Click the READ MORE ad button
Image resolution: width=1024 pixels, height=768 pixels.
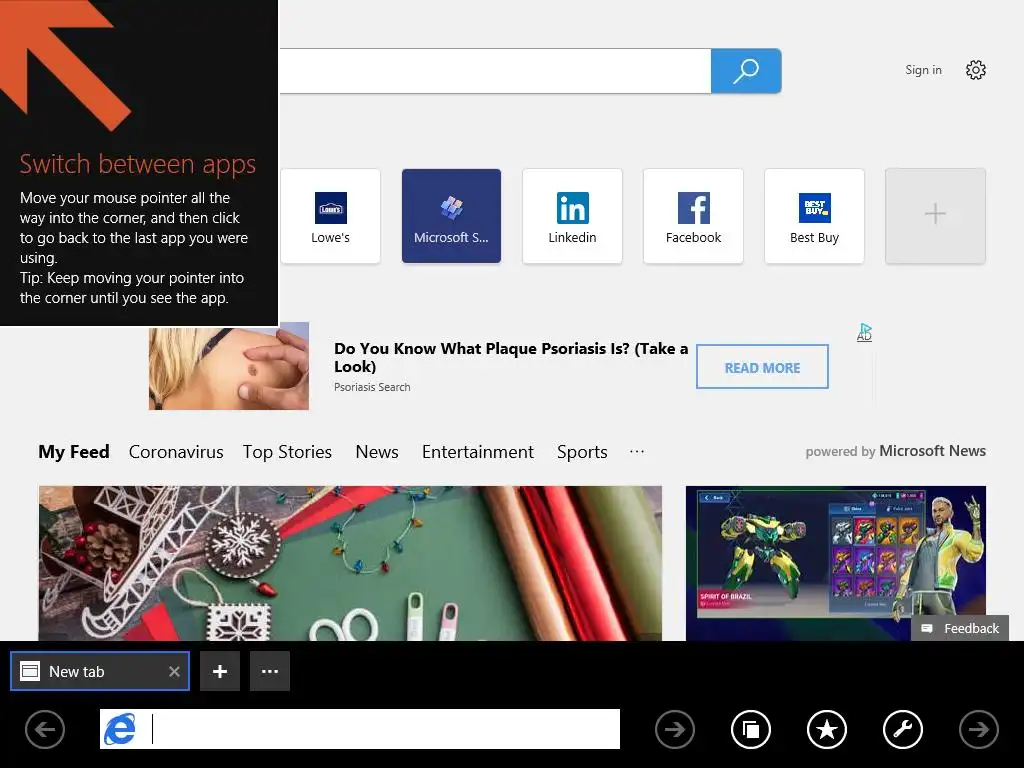point(762,367)
